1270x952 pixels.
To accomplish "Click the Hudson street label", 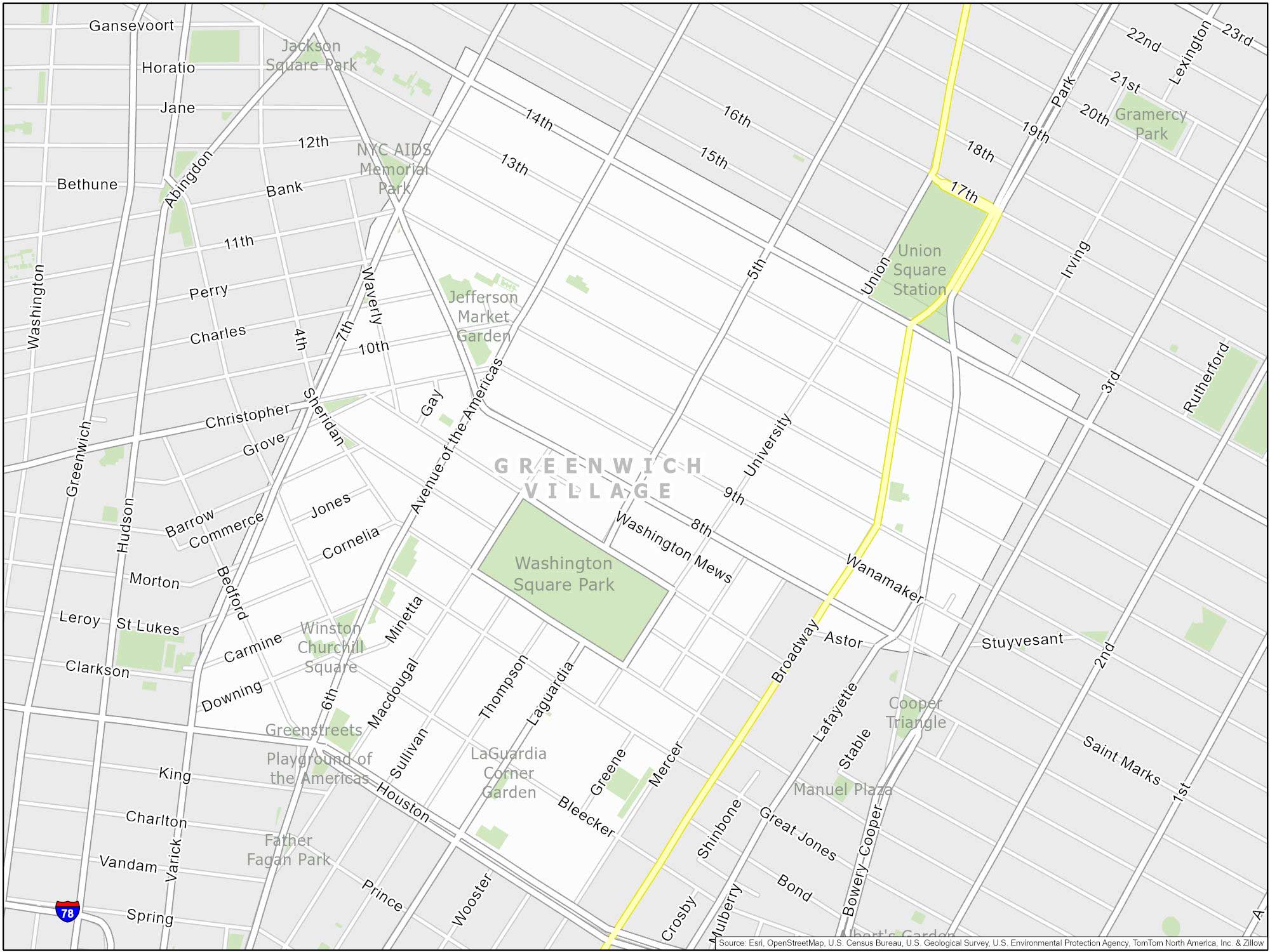I will point(126,525).
